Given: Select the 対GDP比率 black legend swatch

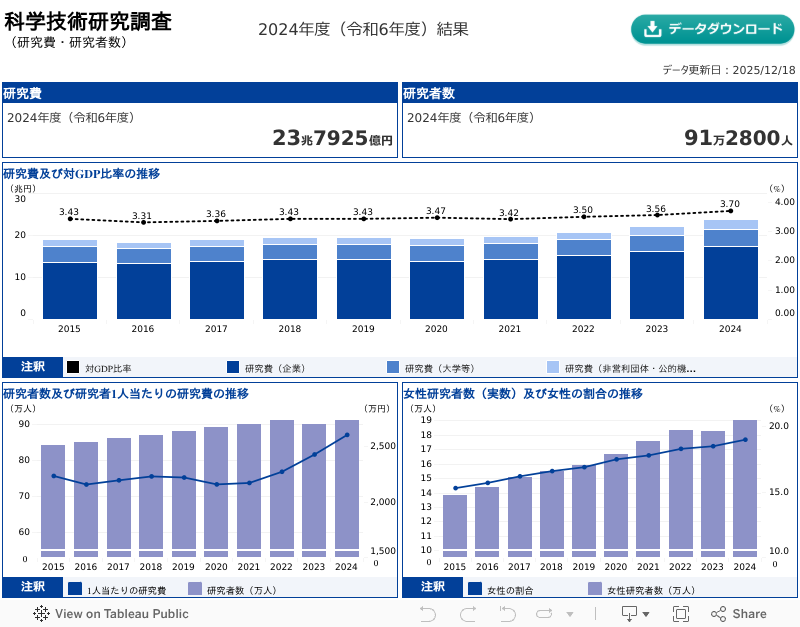Looking at the screenshot, I should coord(73,368).
